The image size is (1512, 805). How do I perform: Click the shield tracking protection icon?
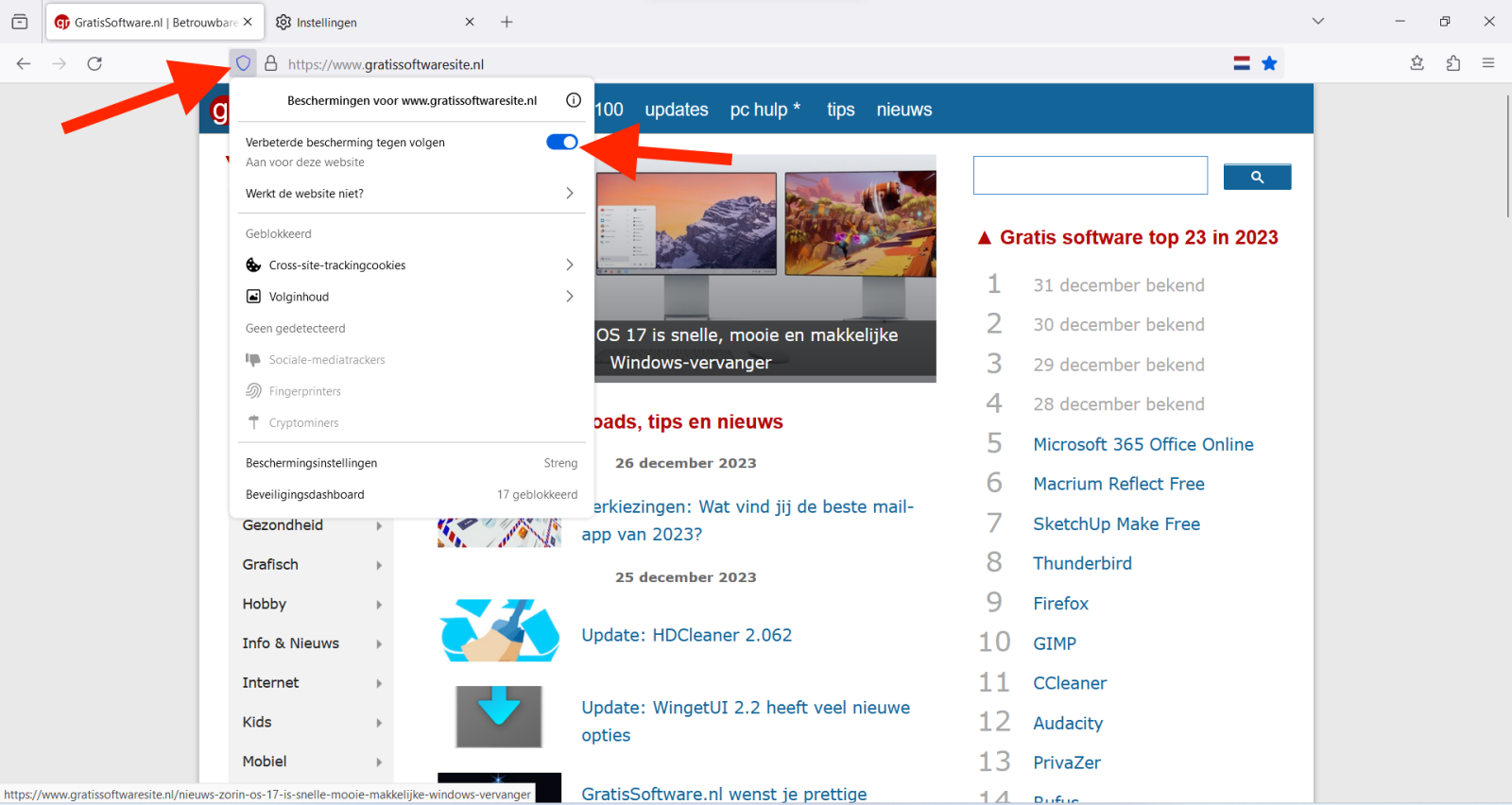(x=243, y=63)
